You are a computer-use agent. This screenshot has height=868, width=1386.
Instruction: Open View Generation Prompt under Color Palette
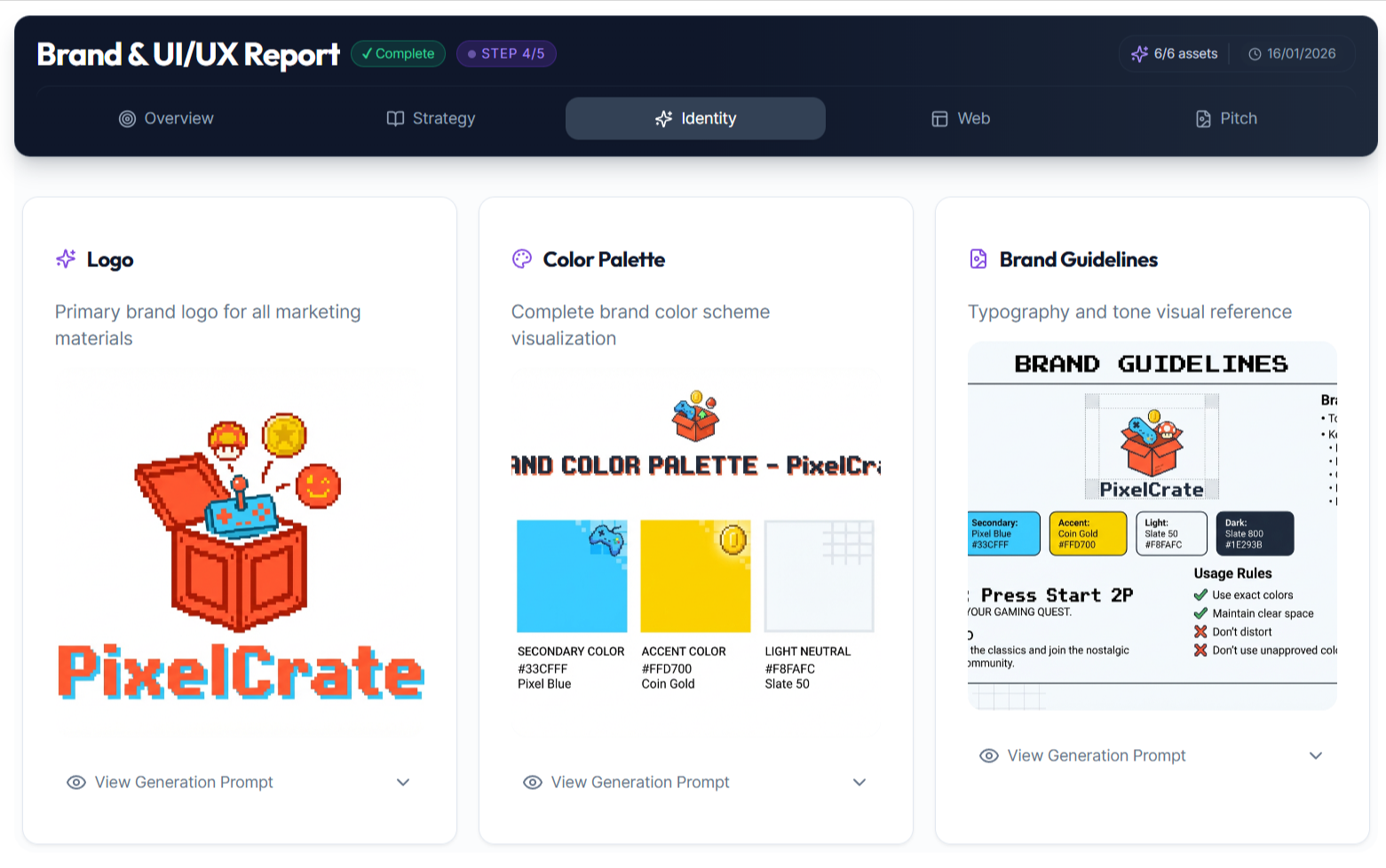[639, 782]
